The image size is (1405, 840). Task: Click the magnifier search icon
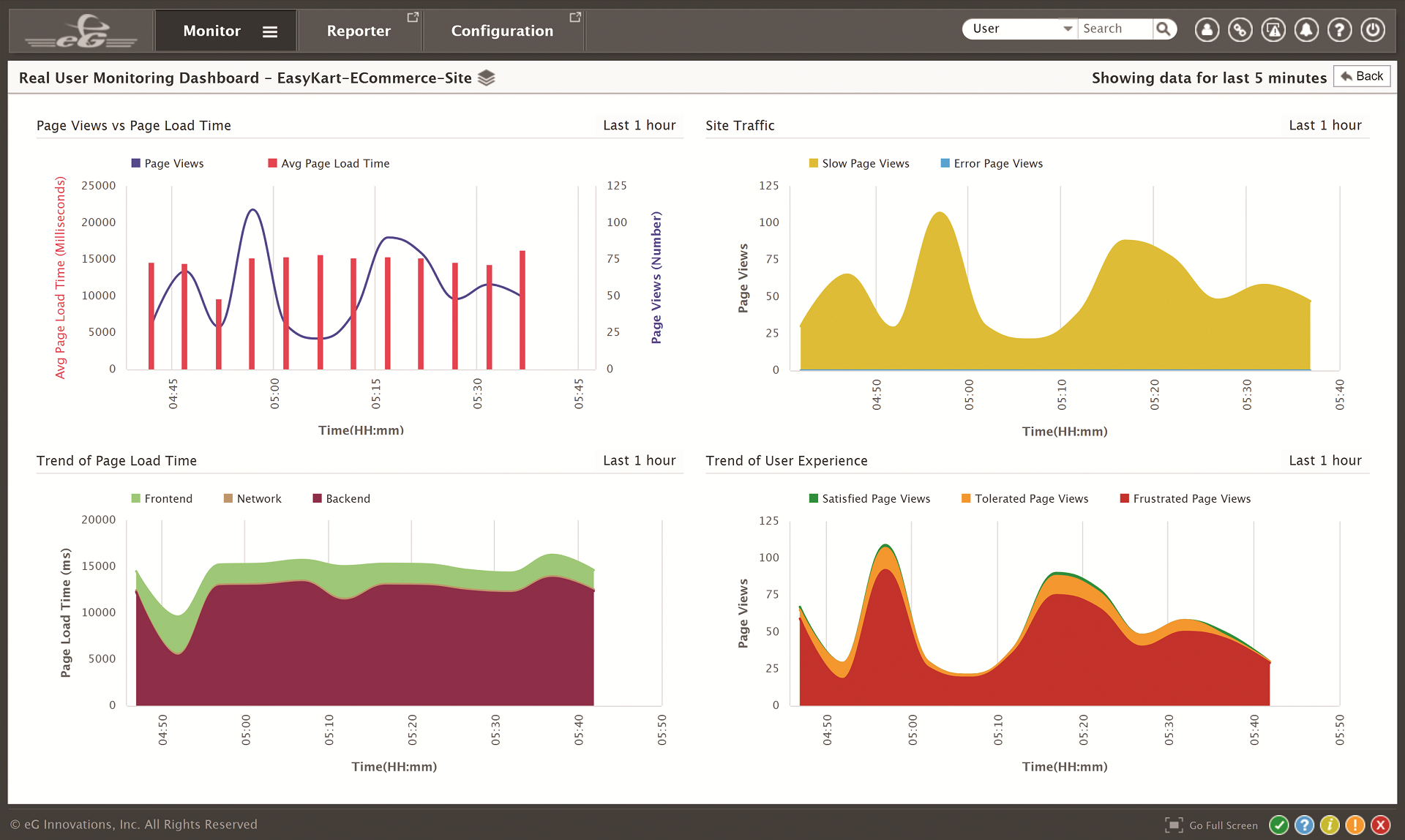point(1164,29)
